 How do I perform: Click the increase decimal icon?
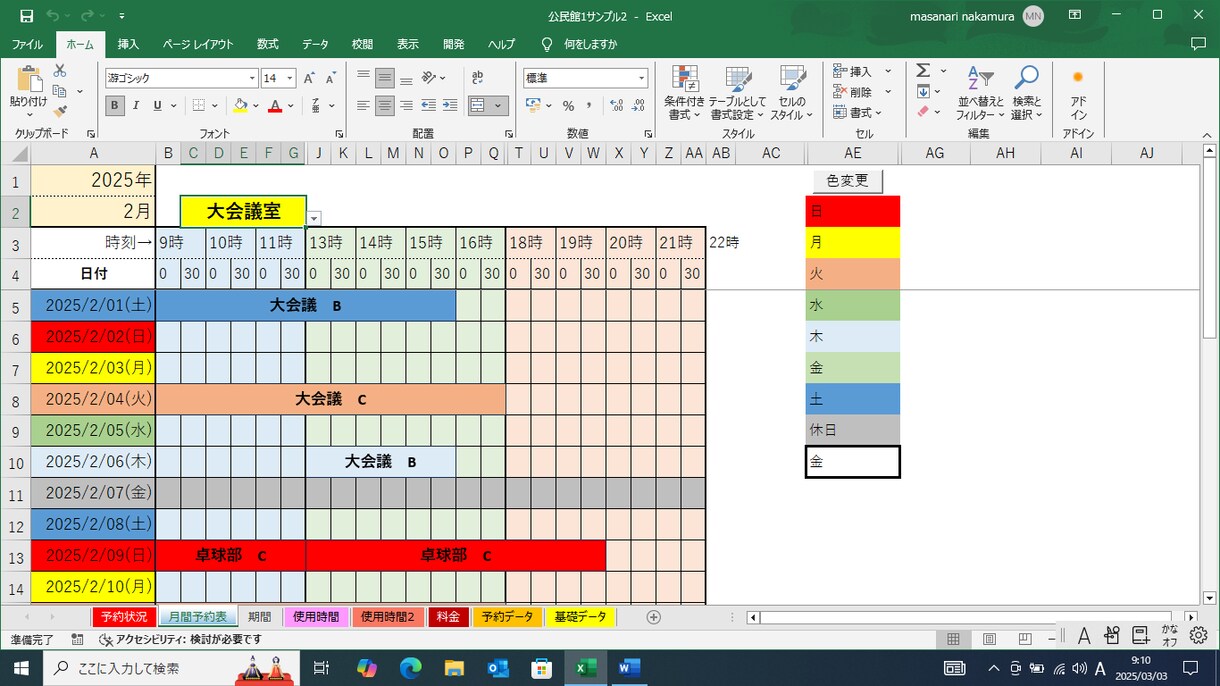coord(615,105)
